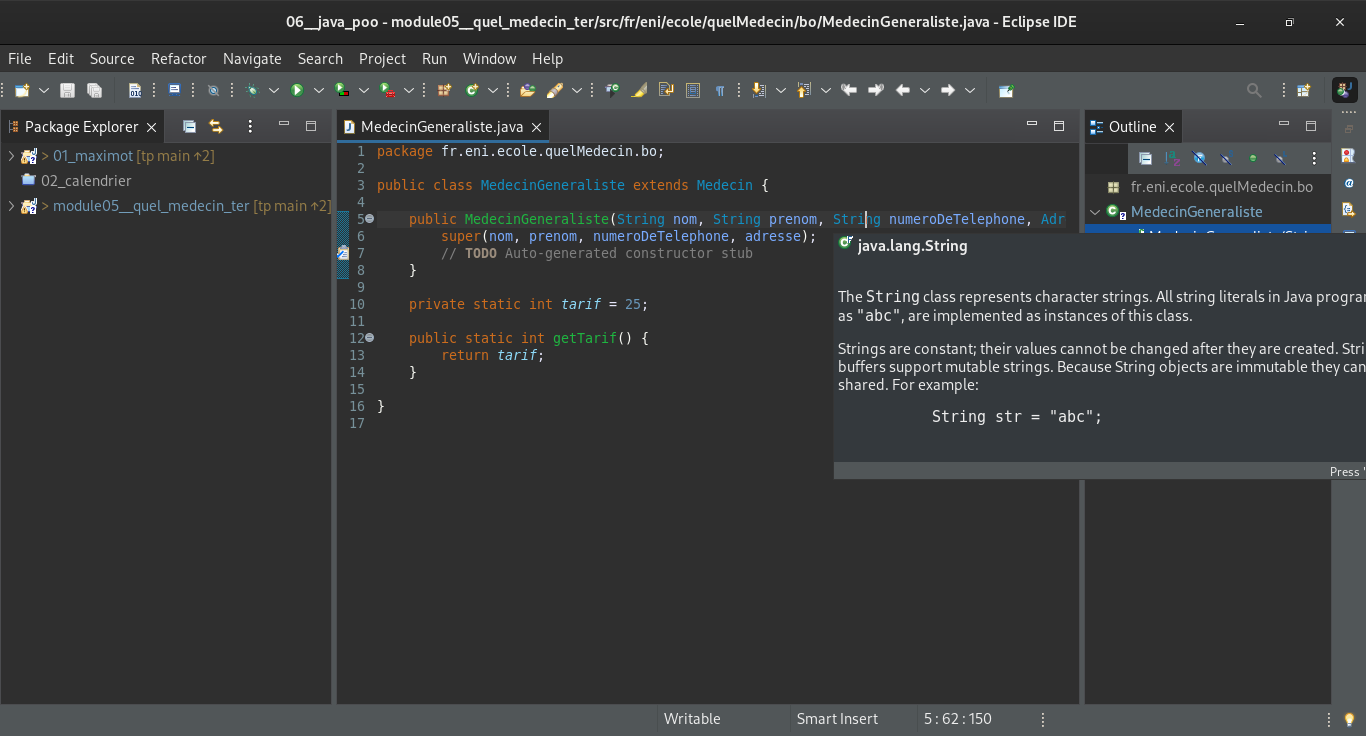Click the New Java Class icon
The height and width of the screenshot is (736, 1366).
tap(472, 90)
